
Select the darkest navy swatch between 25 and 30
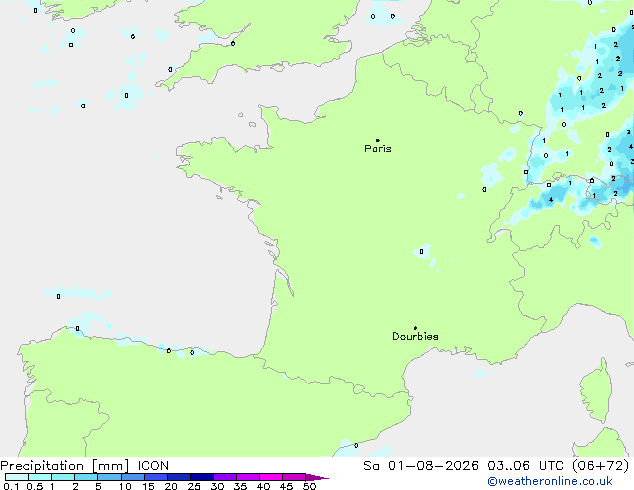pyautogui.click(x=202, y=477)
